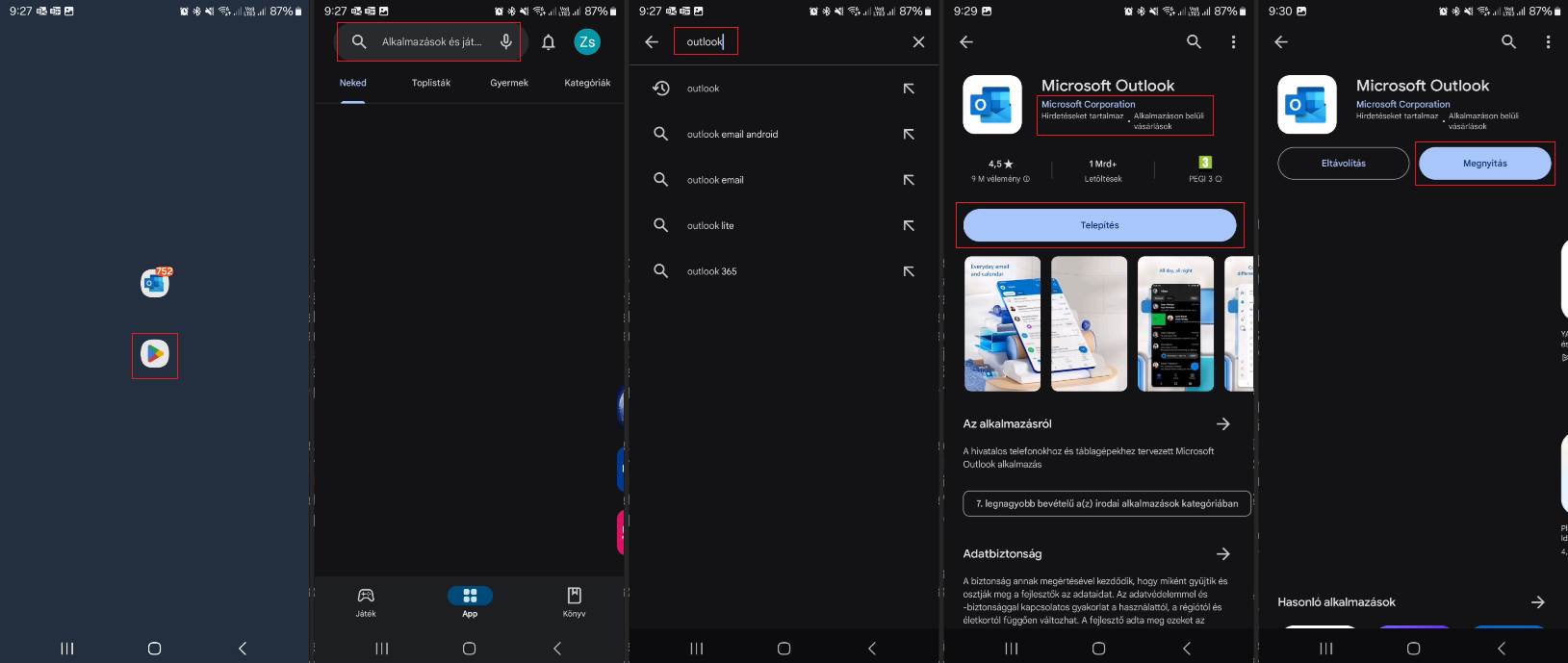Tap Android back button on home screen
The image size is (1568, 663).
[243, 649]
